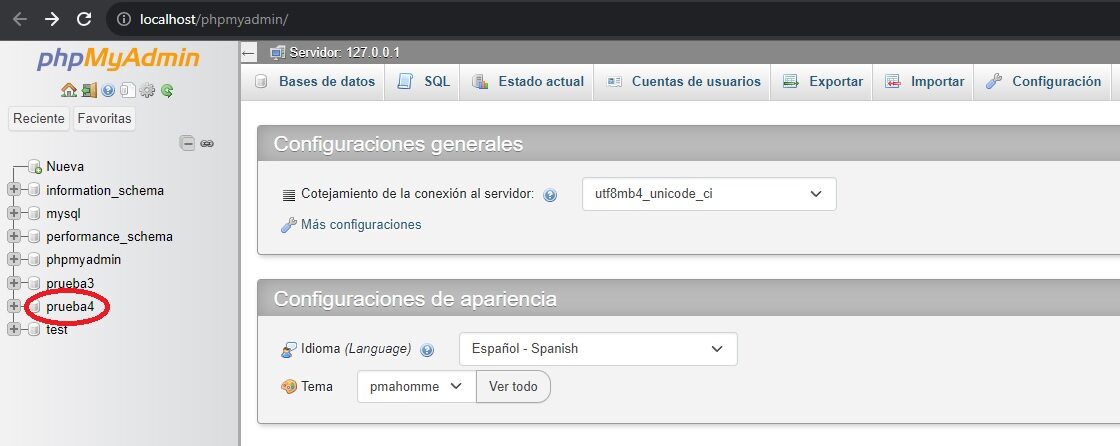Click the link with main panel icon

pyautogui.click(x=207, y=144)
